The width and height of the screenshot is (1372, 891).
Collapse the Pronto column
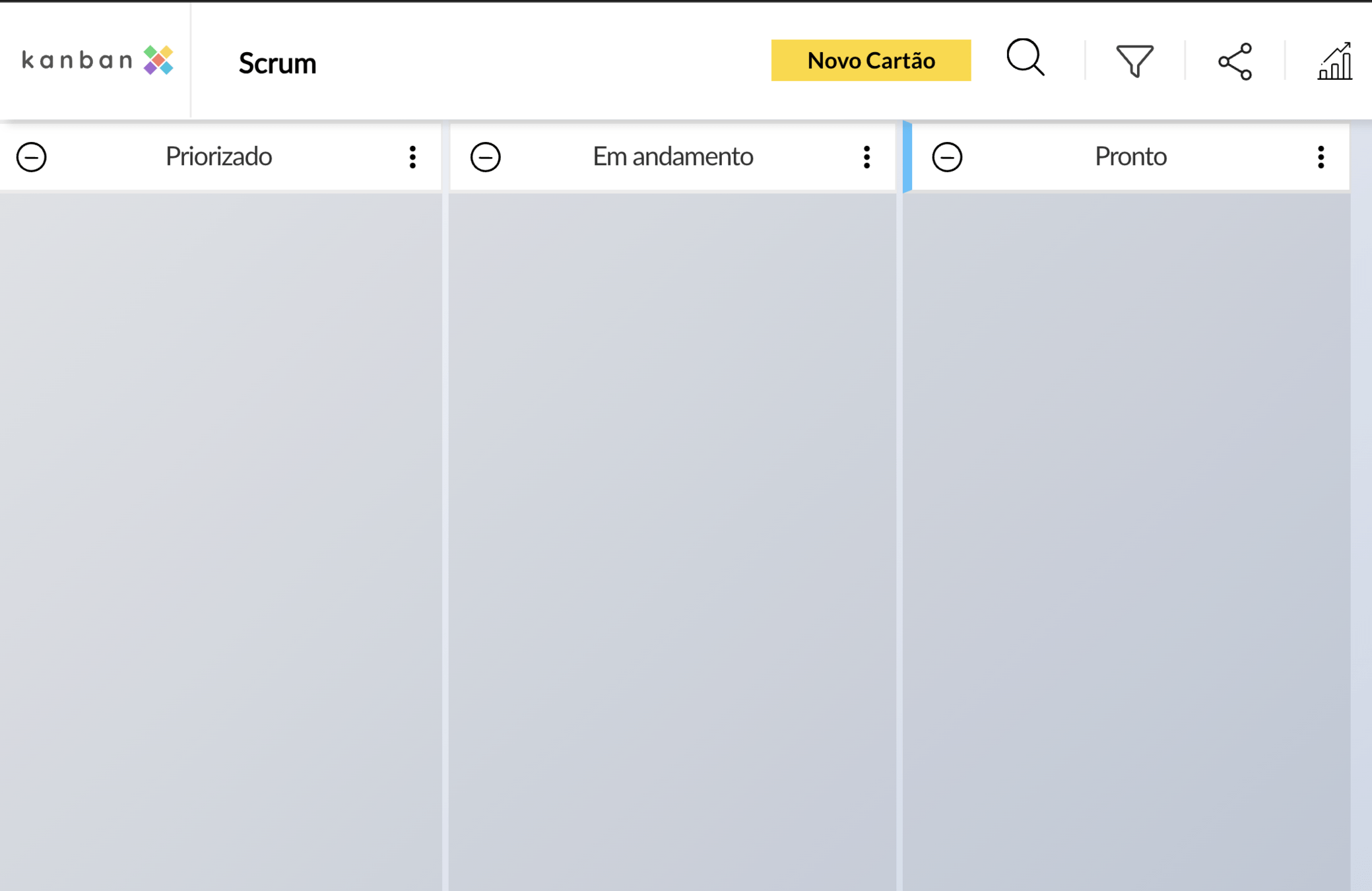[x=946, y=157]
